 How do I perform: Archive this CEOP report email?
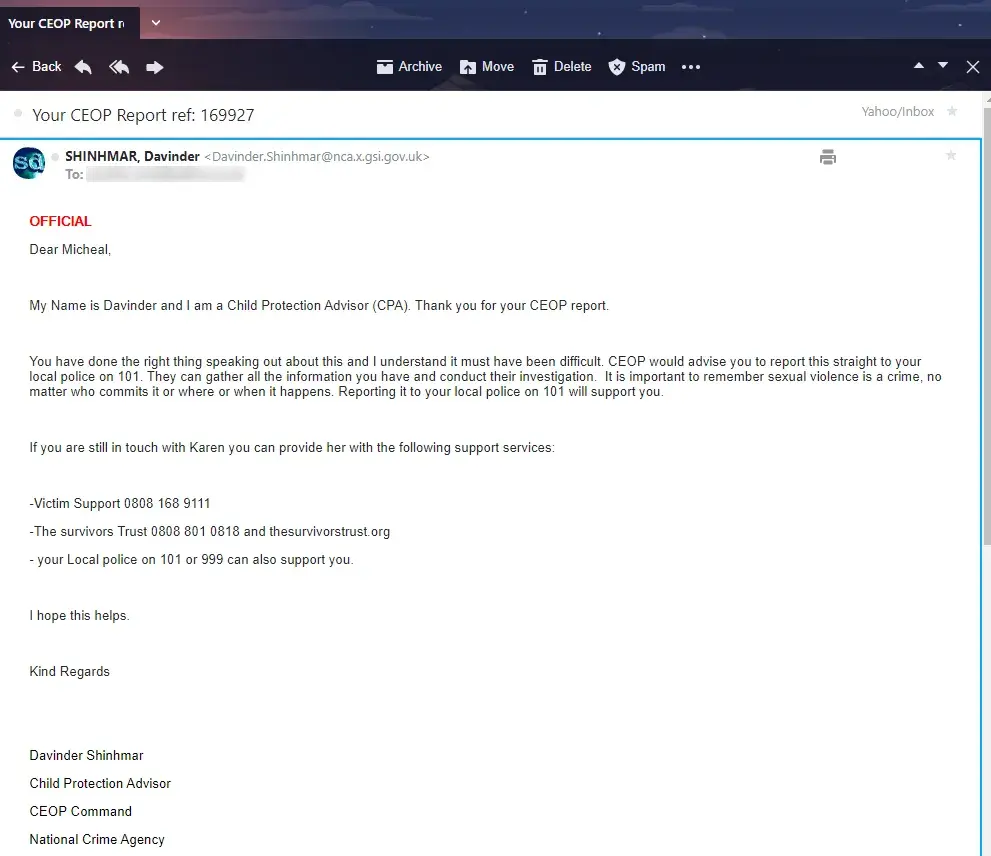(x=409, y=67)
